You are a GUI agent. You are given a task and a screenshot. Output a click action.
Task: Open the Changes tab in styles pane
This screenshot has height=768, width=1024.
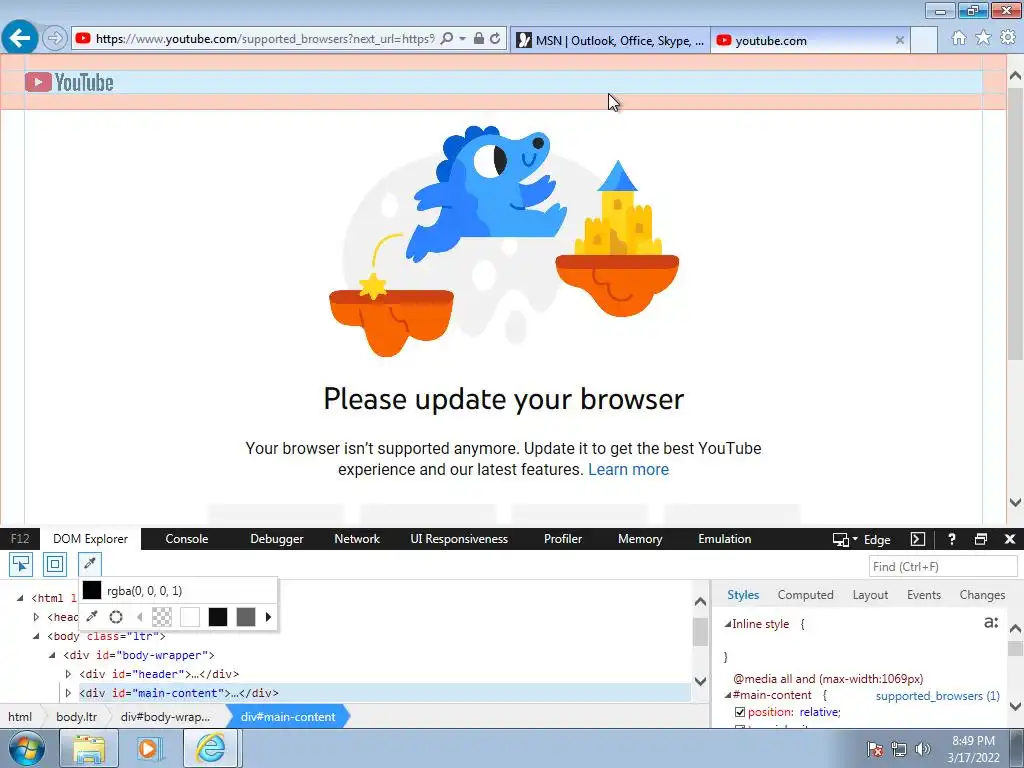[982, 595]
